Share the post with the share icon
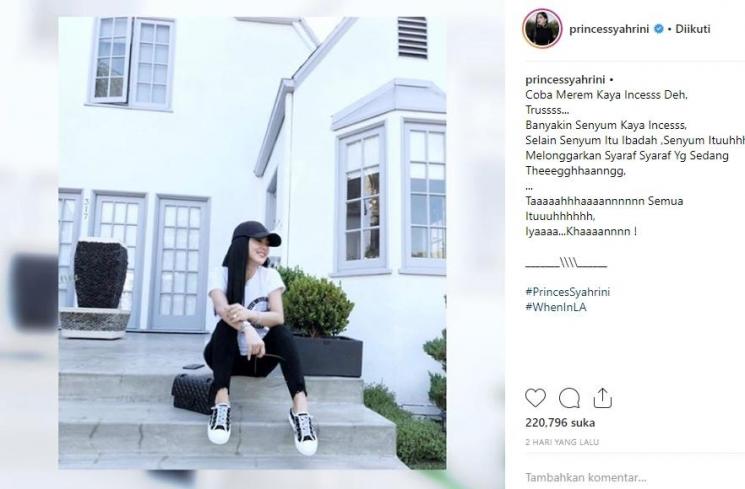 click(x=602, y=398)
